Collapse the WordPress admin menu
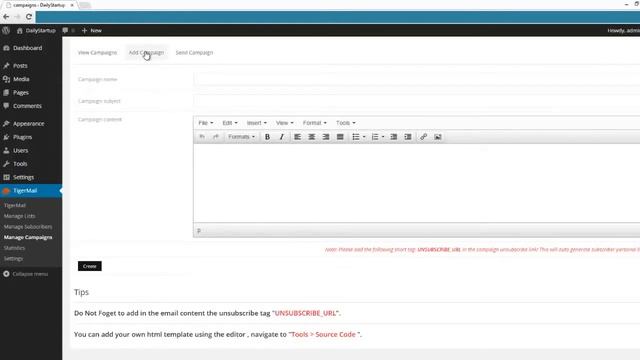This screenshot has height=360, width=640. tap(26, 274)
